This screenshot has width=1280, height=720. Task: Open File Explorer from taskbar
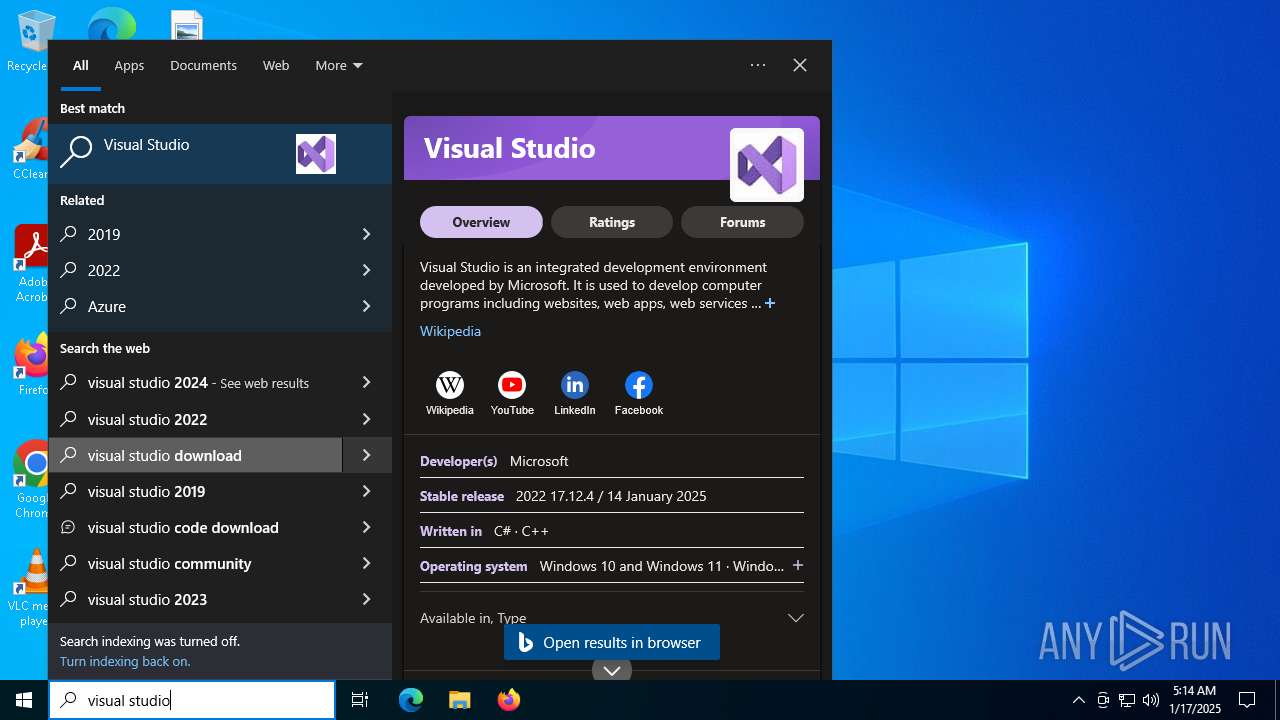click(459, 700)
